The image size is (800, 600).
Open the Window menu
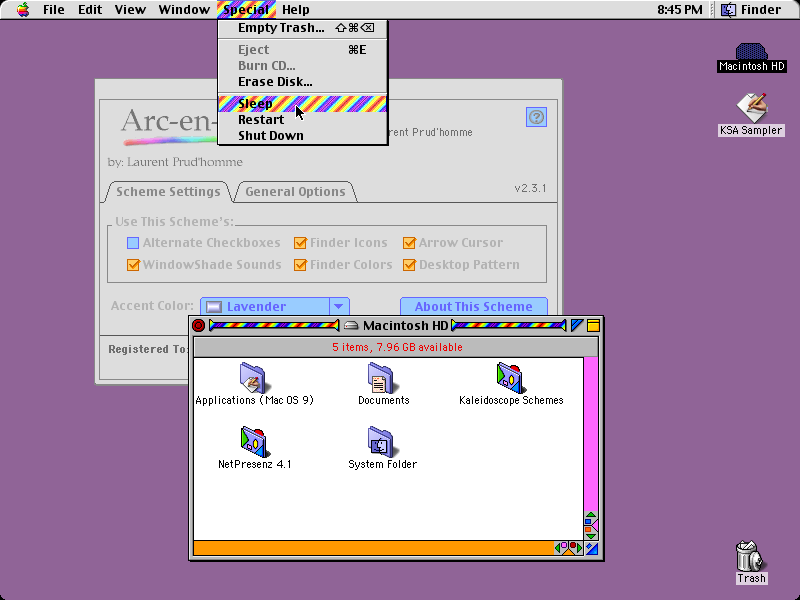184,10
